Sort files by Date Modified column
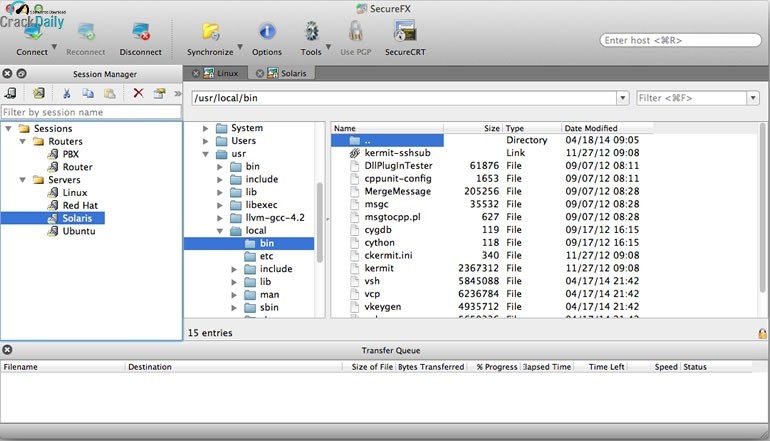The image size is (770, 441). tap(607, 128)
